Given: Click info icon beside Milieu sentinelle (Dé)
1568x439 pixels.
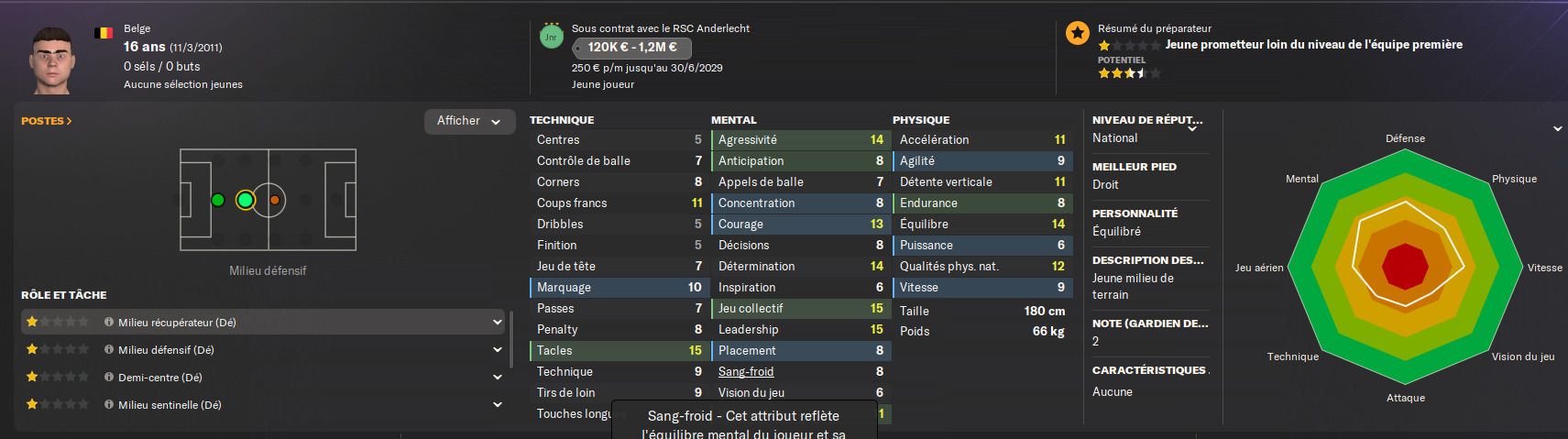Looking at the screenshot, I should pyautogui.click(x=109, y=405).
